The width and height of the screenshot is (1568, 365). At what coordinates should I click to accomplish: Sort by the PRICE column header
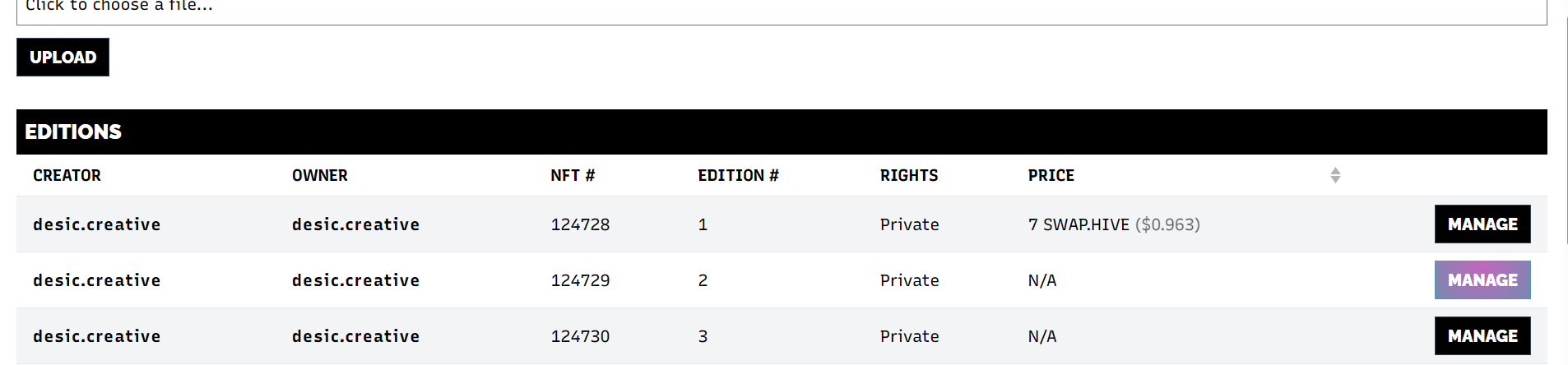click(1051, 175)
